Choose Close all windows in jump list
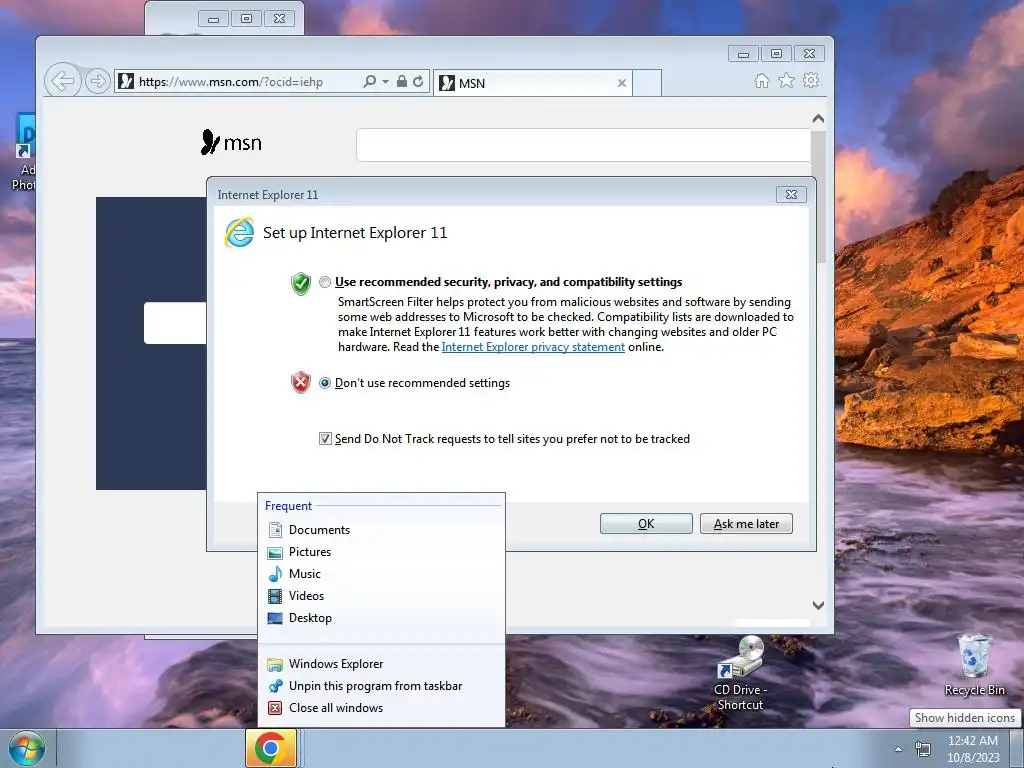 click(381, 708)
